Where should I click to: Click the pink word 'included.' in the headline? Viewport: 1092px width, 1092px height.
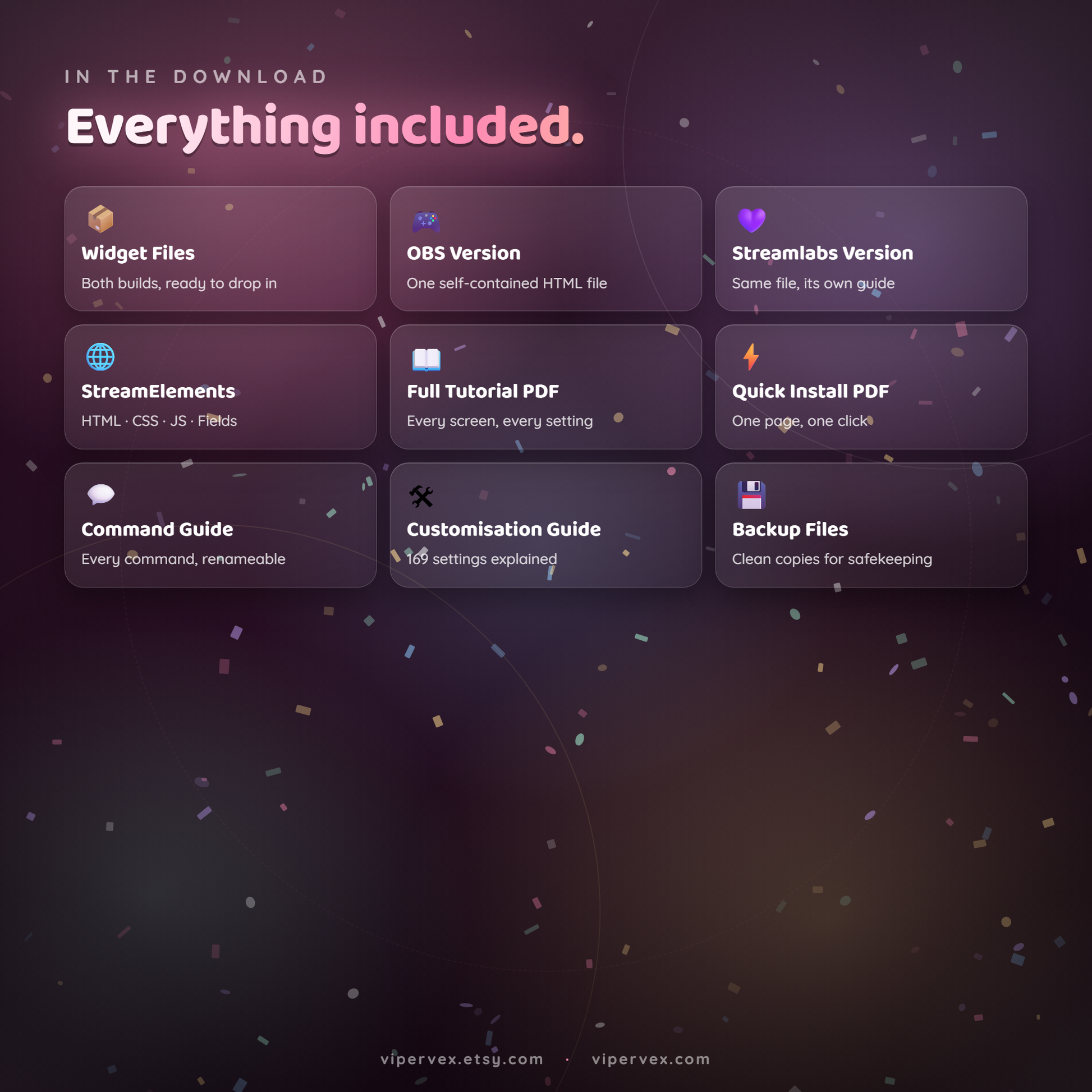(469, 126)
